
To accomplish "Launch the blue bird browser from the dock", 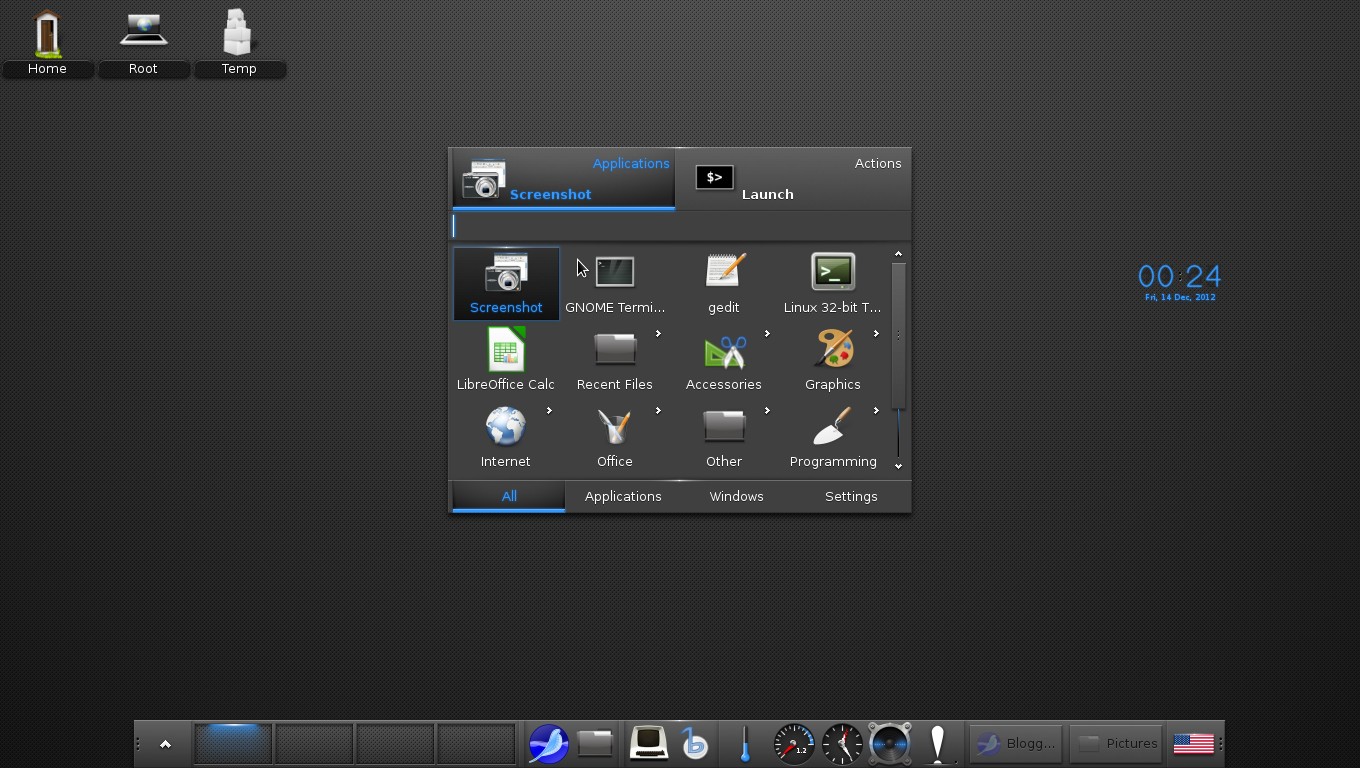I will (548, 743).
